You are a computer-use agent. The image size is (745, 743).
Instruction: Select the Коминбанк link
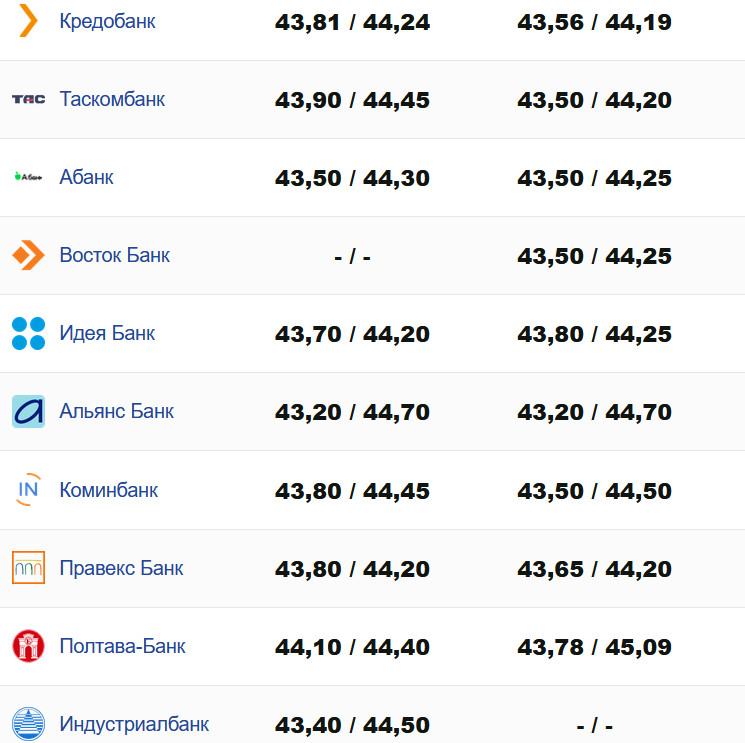tap(109, 490)
